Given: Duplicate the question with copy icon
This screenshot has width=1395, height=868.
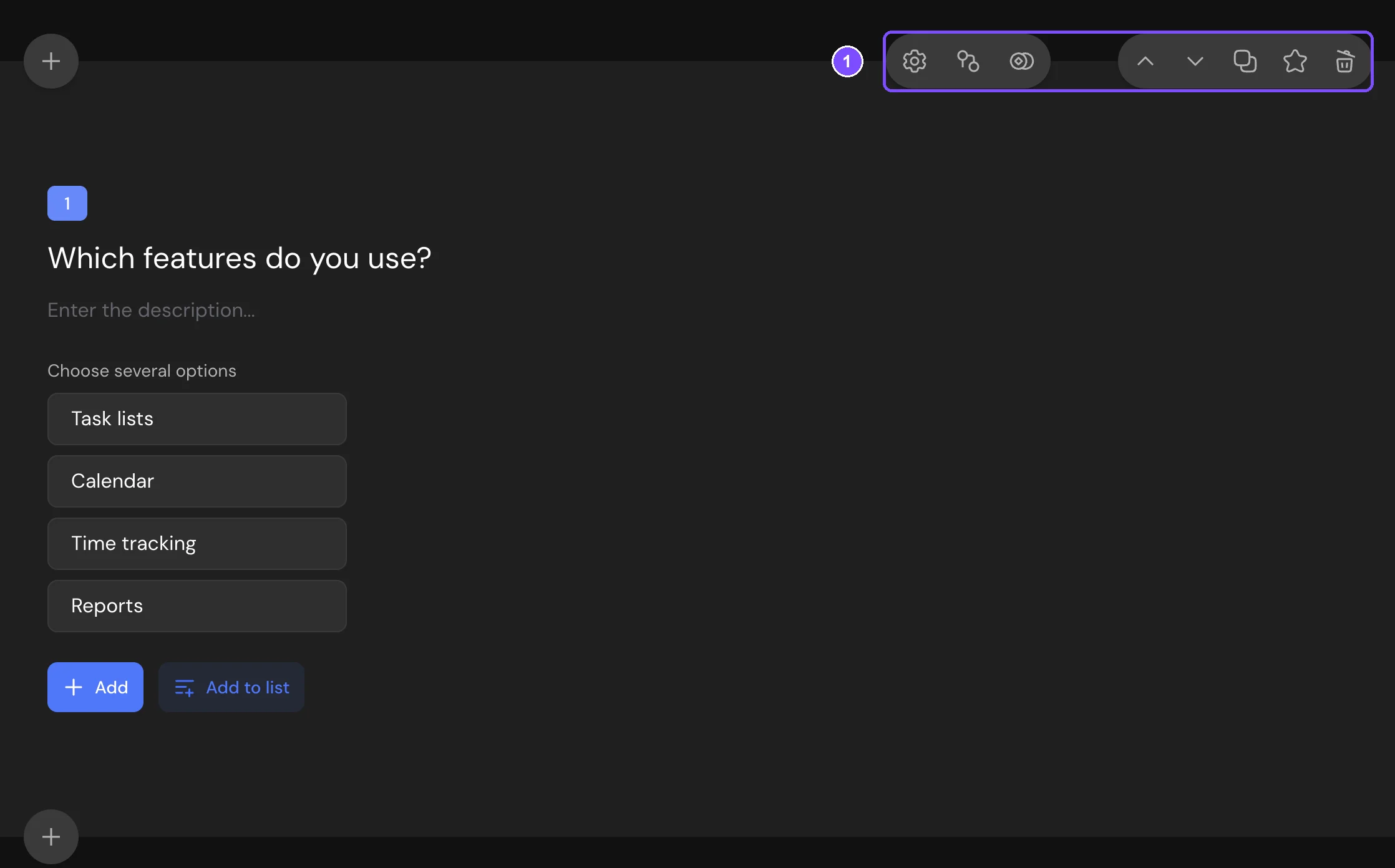Looking at the screenshot, I should pos(1245,61).
